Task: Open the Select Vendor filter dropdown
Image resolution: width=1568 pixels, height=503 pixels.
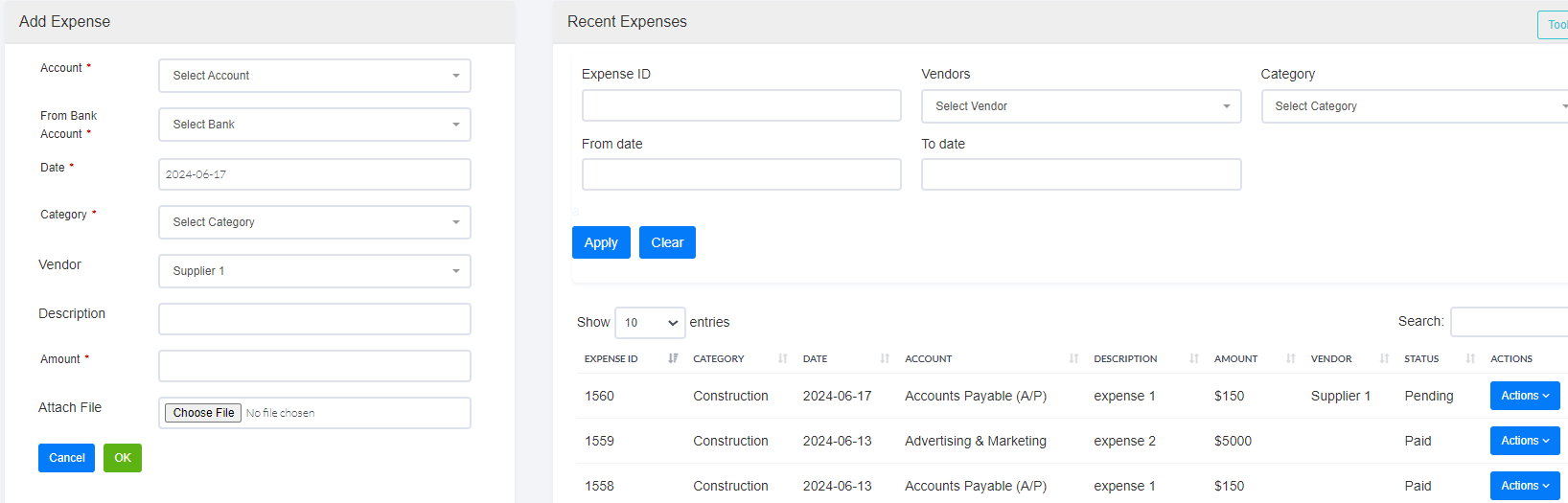Action: coord(1080,106)
